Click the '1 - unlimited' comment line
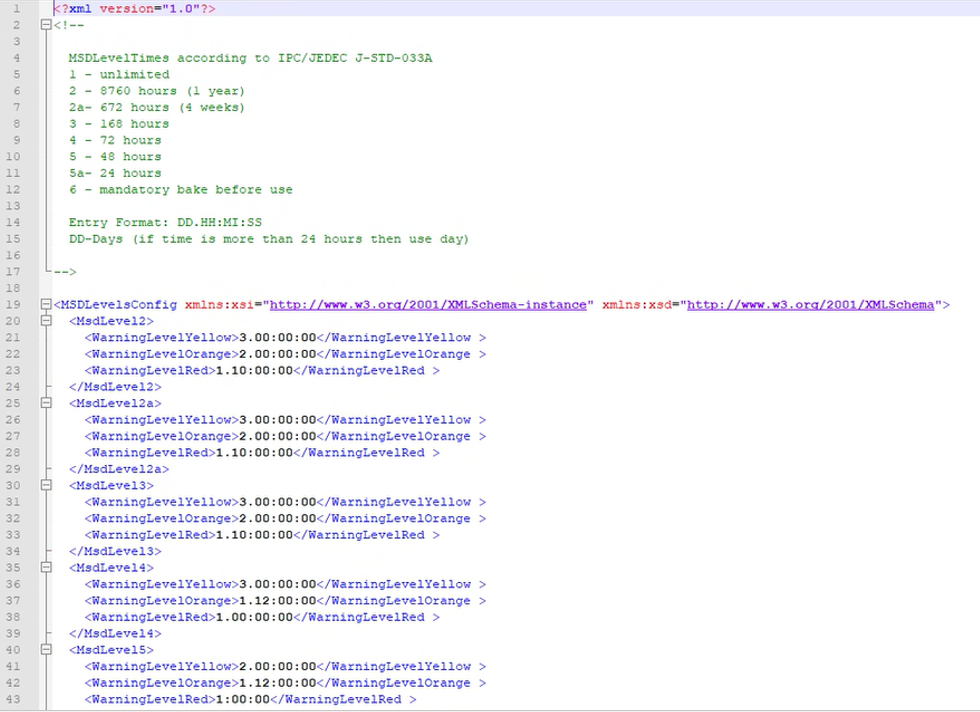980x712 pixels. (119, 74)
